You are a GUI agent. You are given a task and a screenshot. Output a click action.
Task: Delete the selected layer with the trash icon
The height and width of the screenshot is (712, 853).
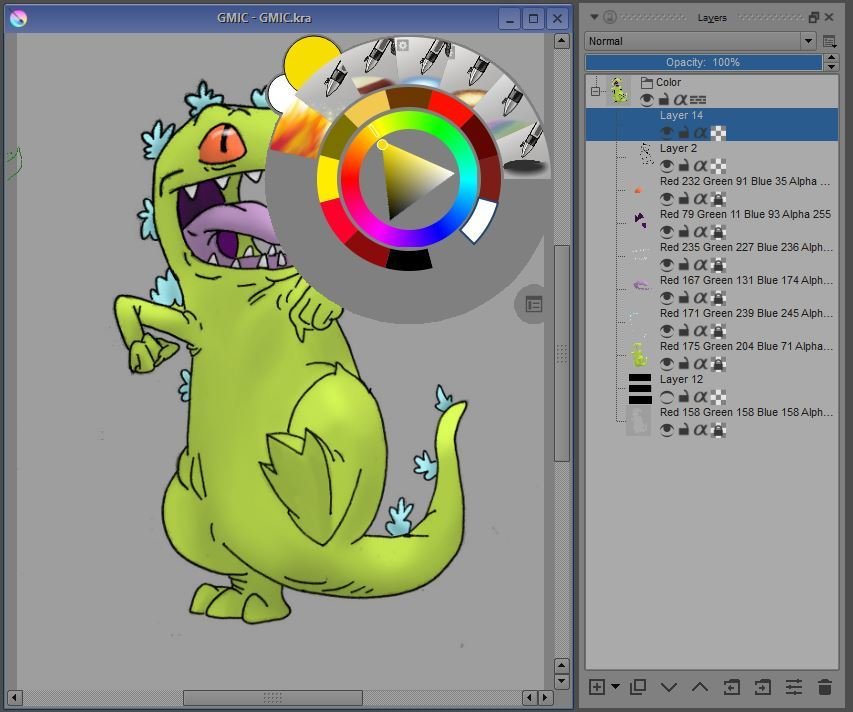click(825, 688)
